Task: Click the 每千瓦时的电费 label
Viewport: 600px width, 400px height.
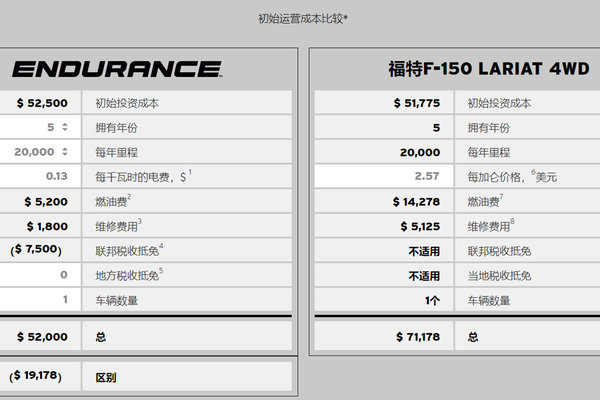Action: pos(140,177)
